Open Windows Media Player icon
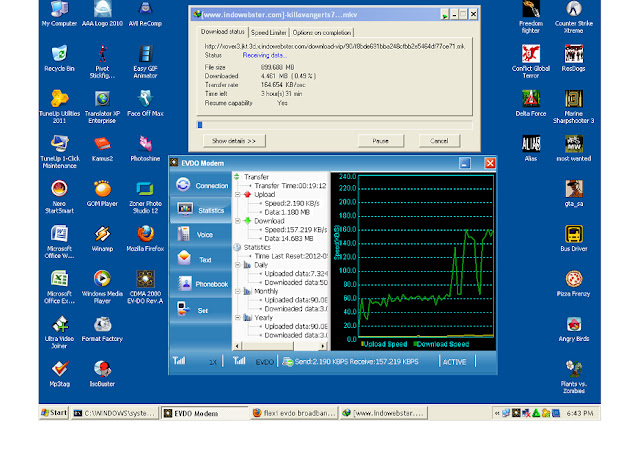This screenshot has height=450, width=640. click(x=102, y=287)
